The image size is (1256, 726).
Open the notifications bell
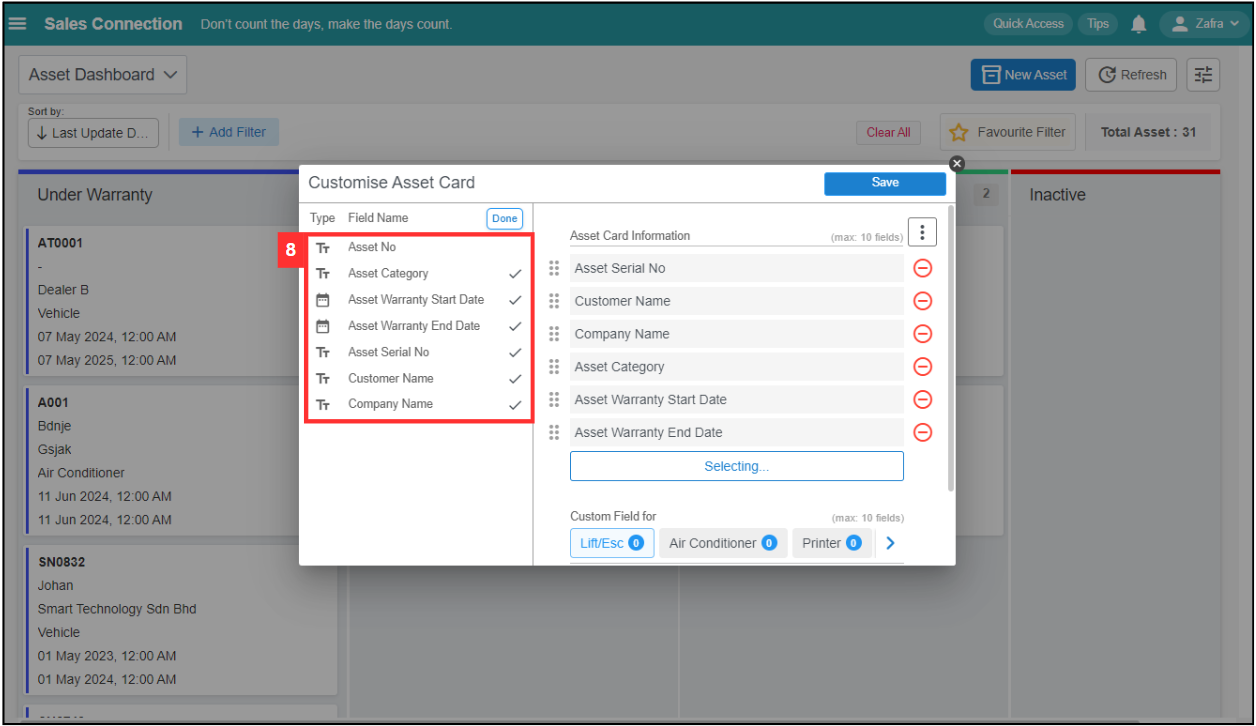coord(1138,24)
